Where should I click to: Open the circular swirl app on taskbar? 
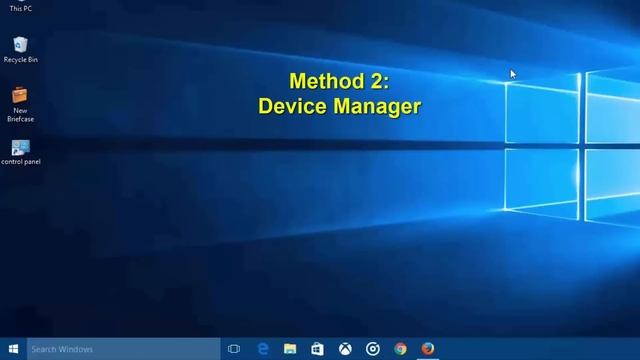(373, 349)
